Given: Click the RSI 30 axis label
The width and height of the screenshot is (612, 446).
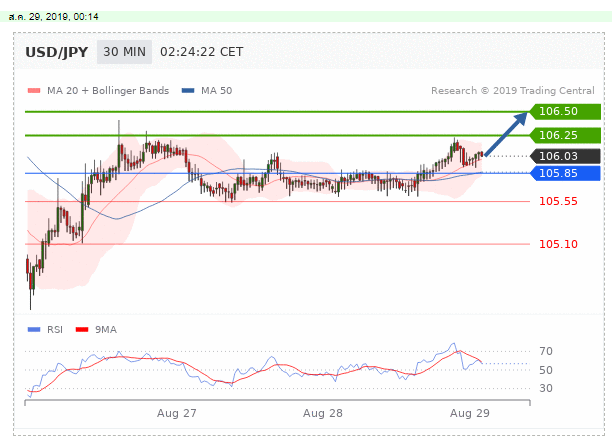Looking at the screenshot, I should click(546, 388).
